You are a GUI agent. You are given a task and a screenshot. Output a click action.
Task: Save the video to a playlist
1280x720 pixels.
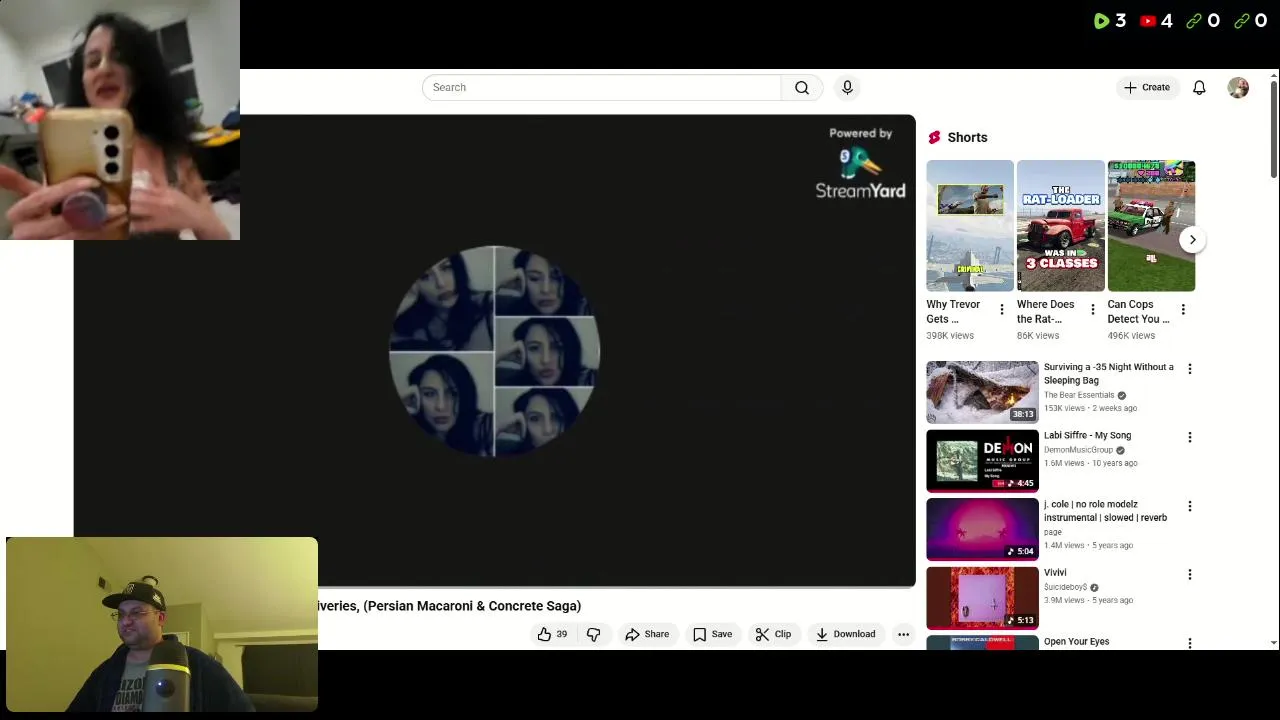click(x=713, y=634)
